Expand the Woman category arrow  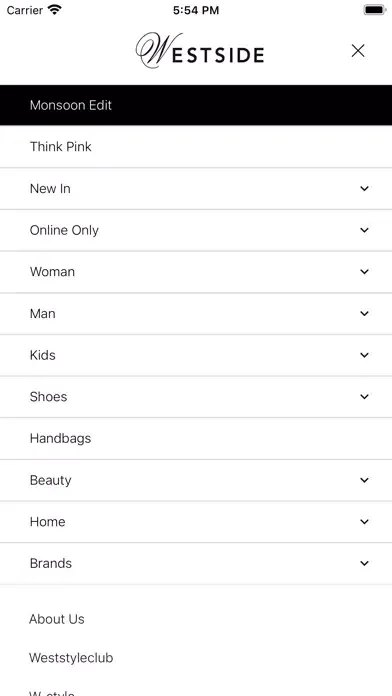click(x=364, y=272)
